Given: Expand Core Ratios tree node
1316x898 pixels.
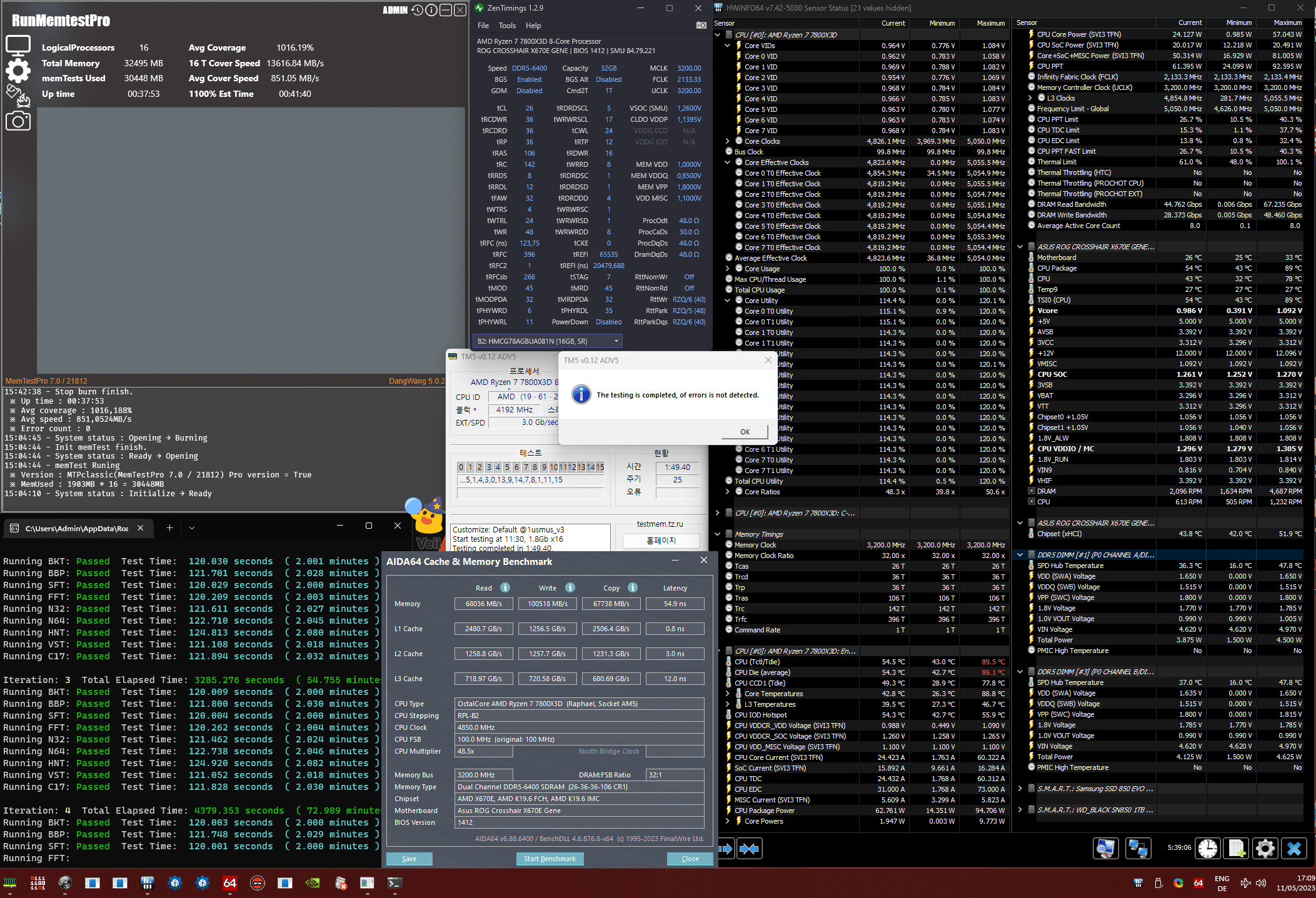Looking at the screenshot, I should [728, 492].
